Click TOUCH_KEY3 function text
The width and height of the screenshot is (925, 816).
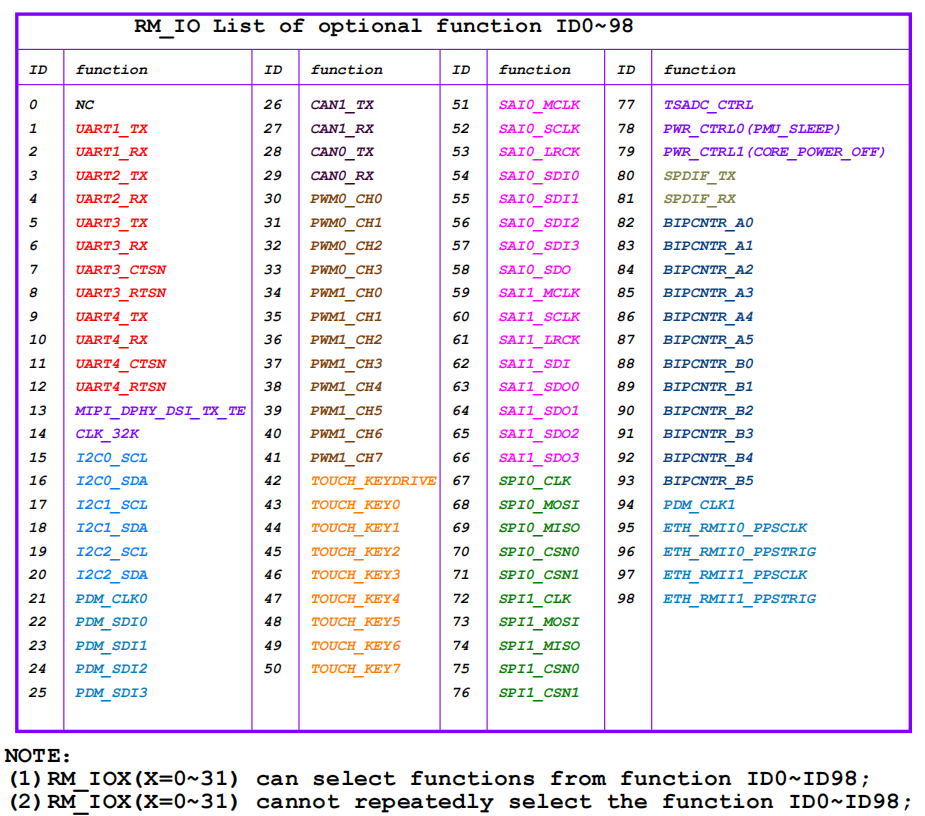[356, 575]
